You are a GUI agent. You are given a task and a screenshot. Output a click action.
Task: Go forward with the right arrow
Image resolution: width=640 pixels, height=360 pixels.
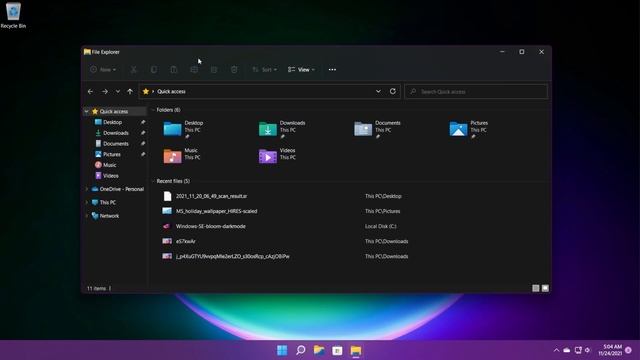[x=105, y=91]
